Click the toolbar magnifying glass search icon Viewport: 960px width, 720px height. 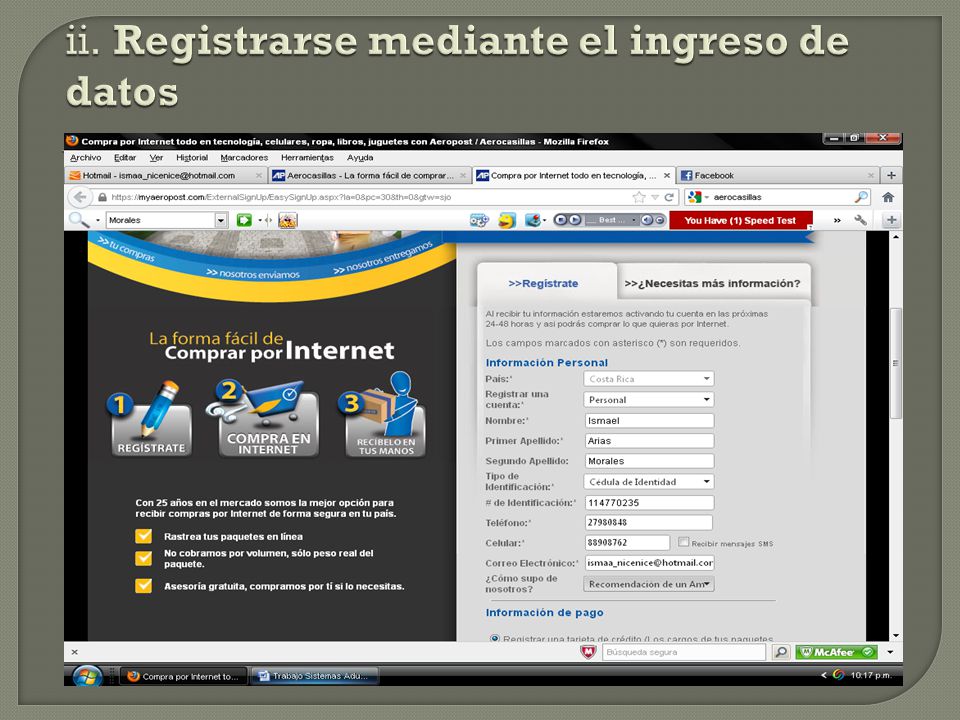[78, 220]
